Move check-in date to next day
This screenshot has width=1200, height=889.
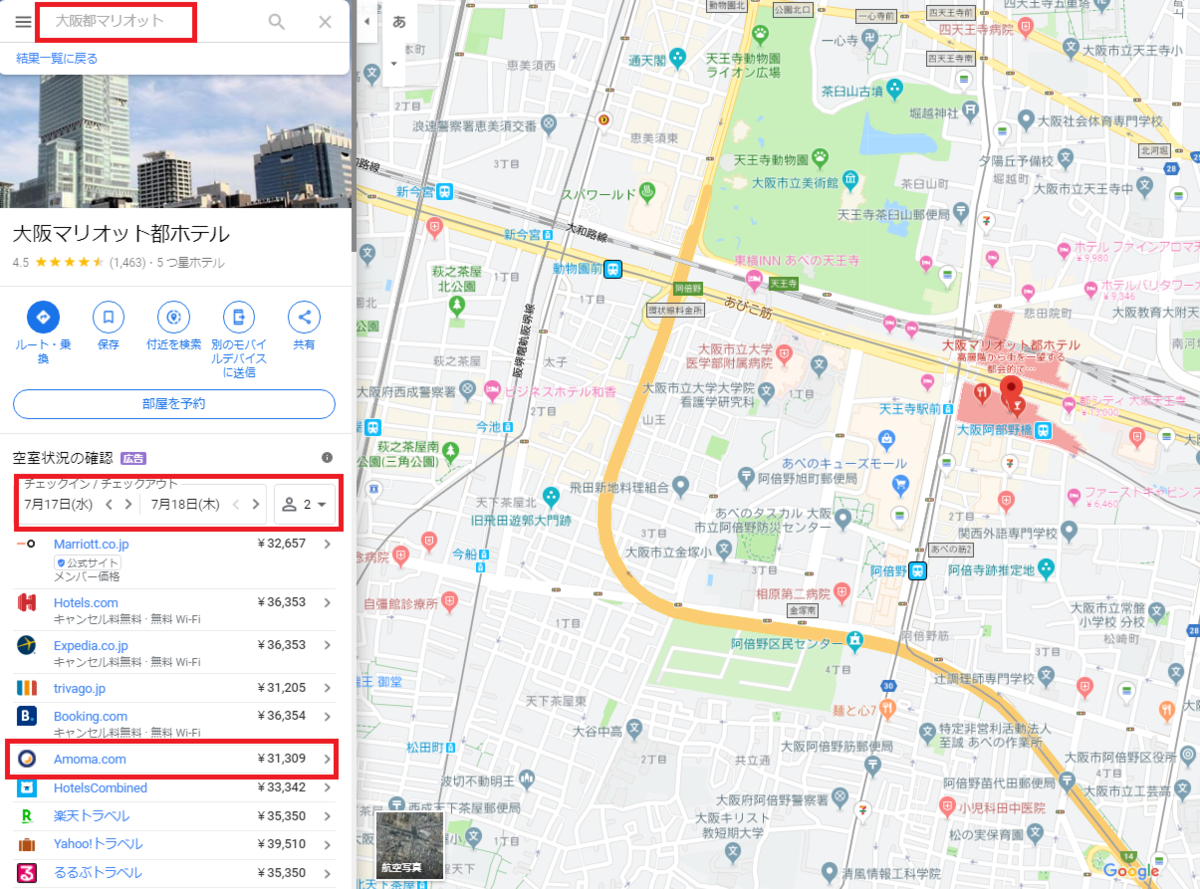pyautogui.click(x=128, y=504)
